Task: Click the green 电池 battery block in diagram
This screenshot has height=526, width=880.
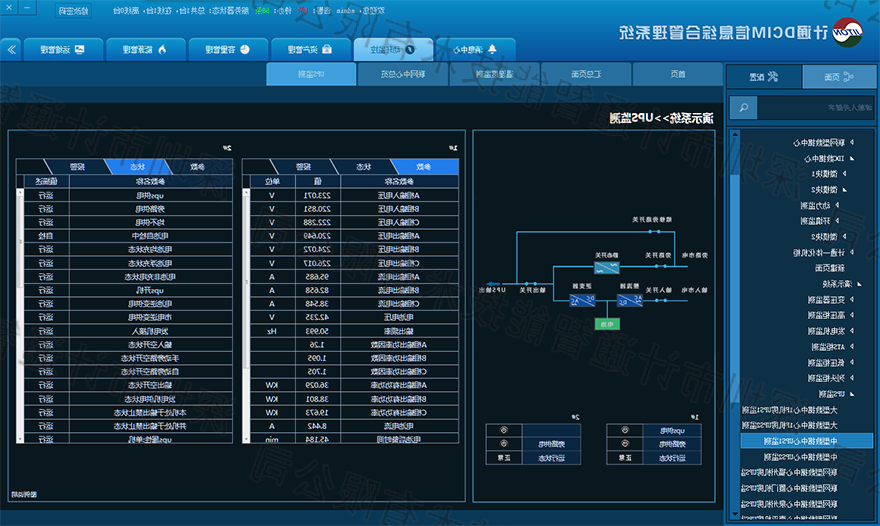Action: [x=607, y=323]
